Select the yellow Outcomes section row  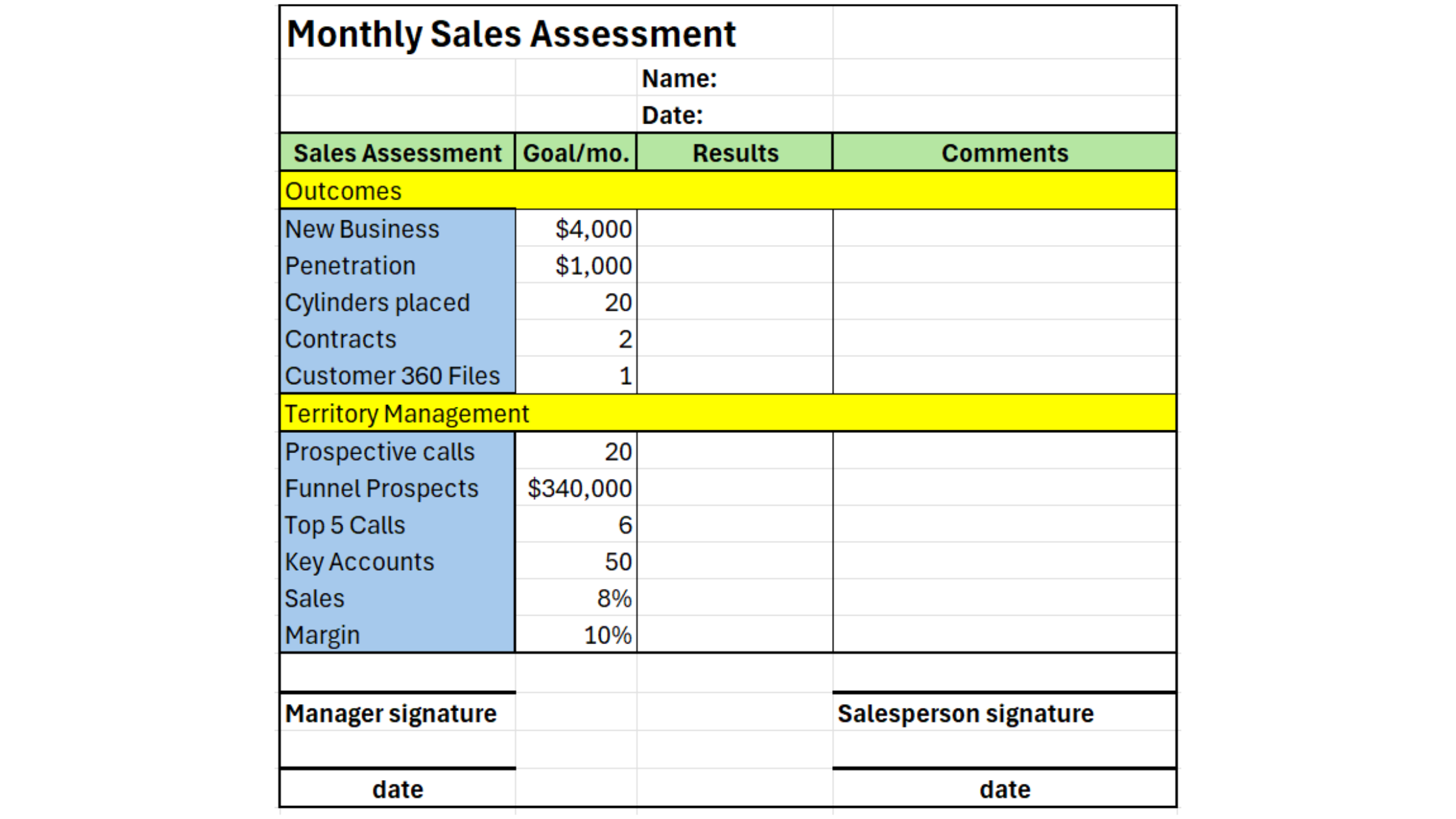pyautogui.click(x=728, y=190)
